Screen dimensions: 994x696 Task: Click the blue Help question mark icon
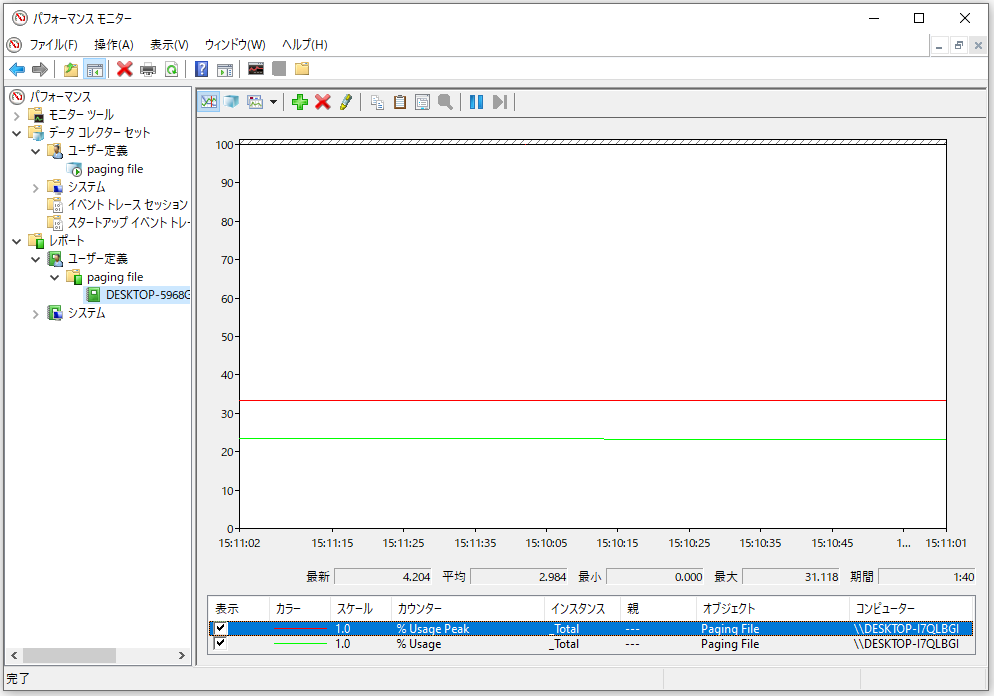tap(201, 69)
